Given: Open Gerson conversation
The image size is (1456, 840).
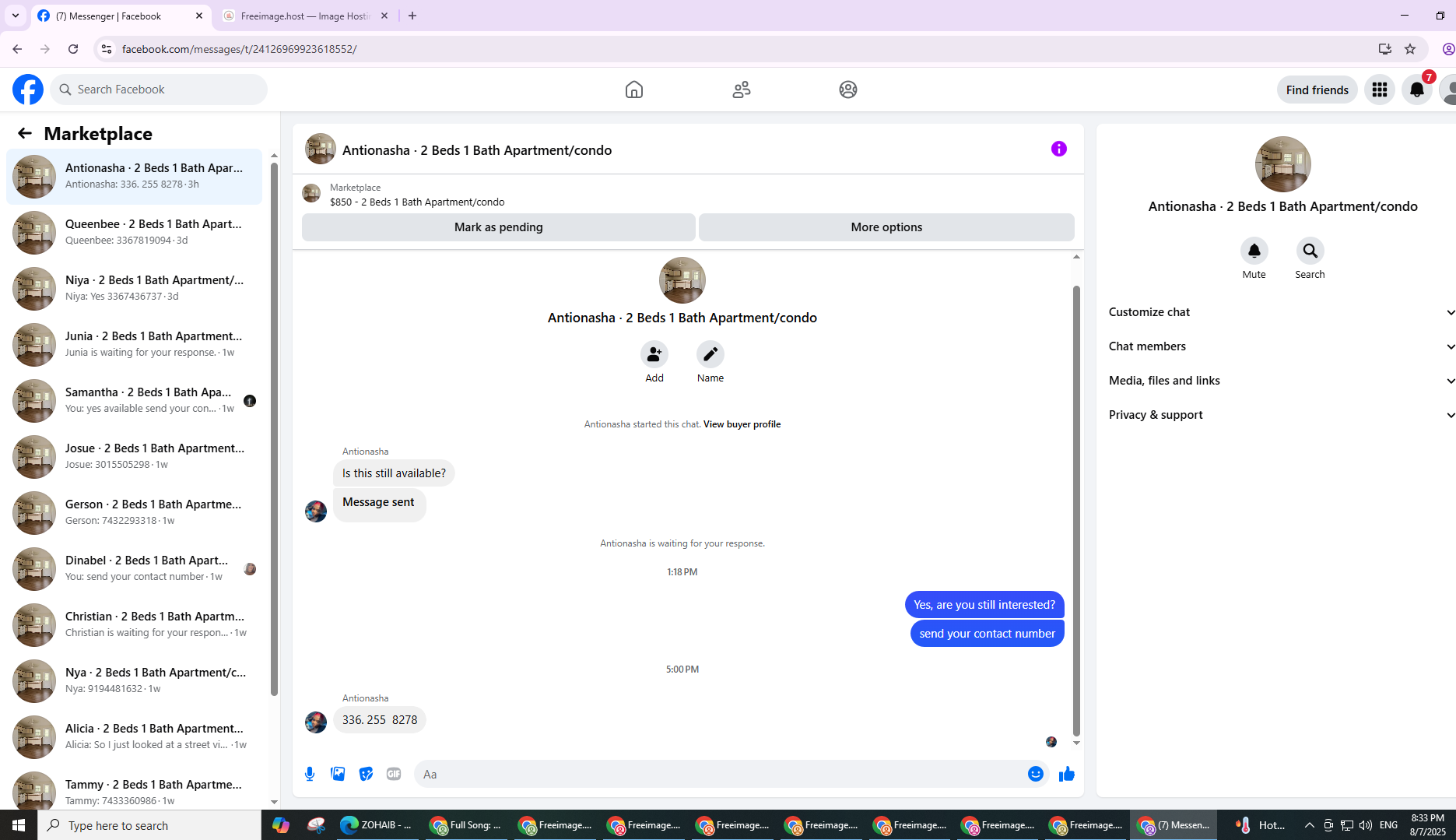Looking at the screenshot, I should (134, 513).
